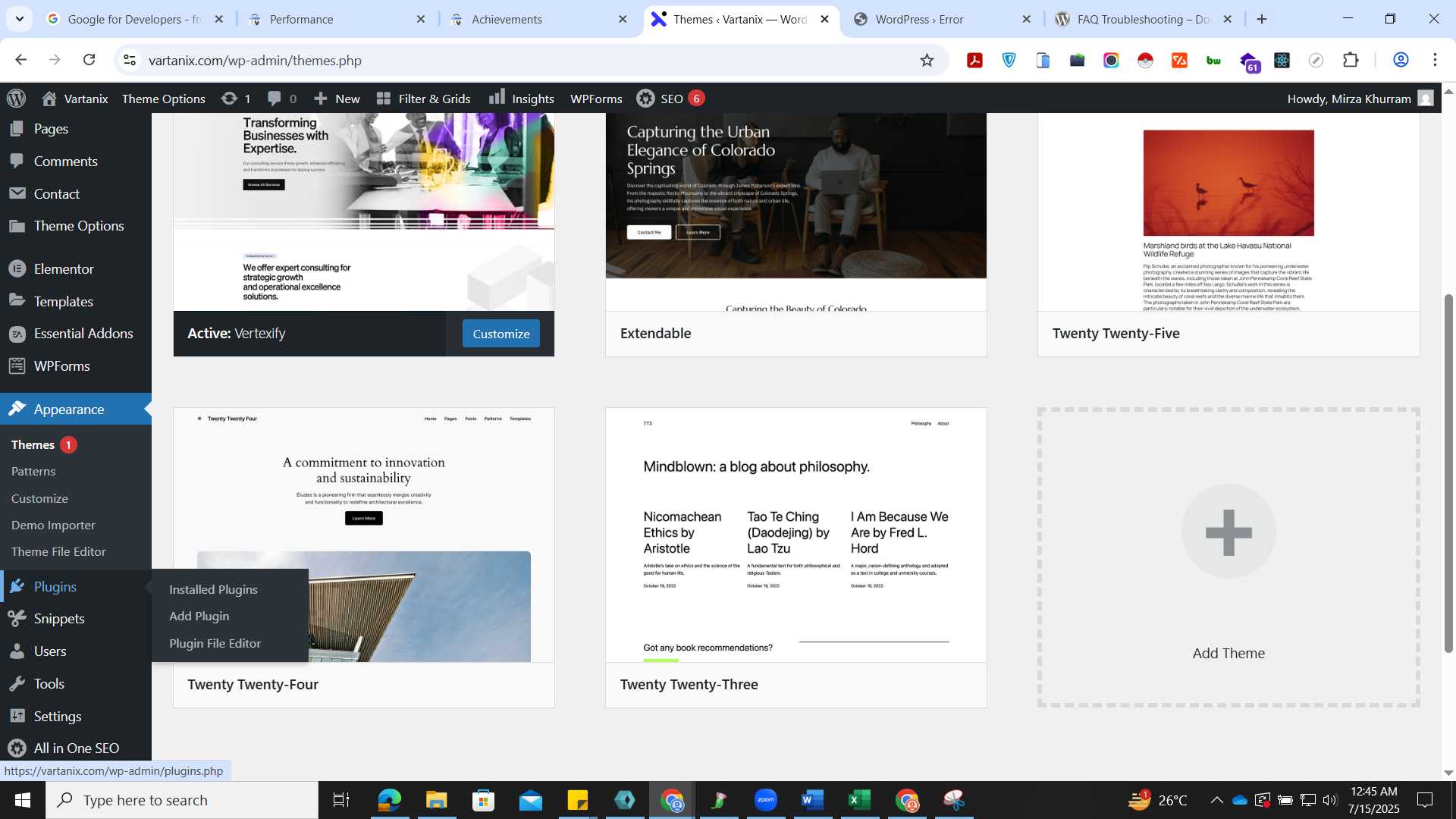Switch to Google for Developers tab
1456x819 pixels.
[x=136, y=20]
